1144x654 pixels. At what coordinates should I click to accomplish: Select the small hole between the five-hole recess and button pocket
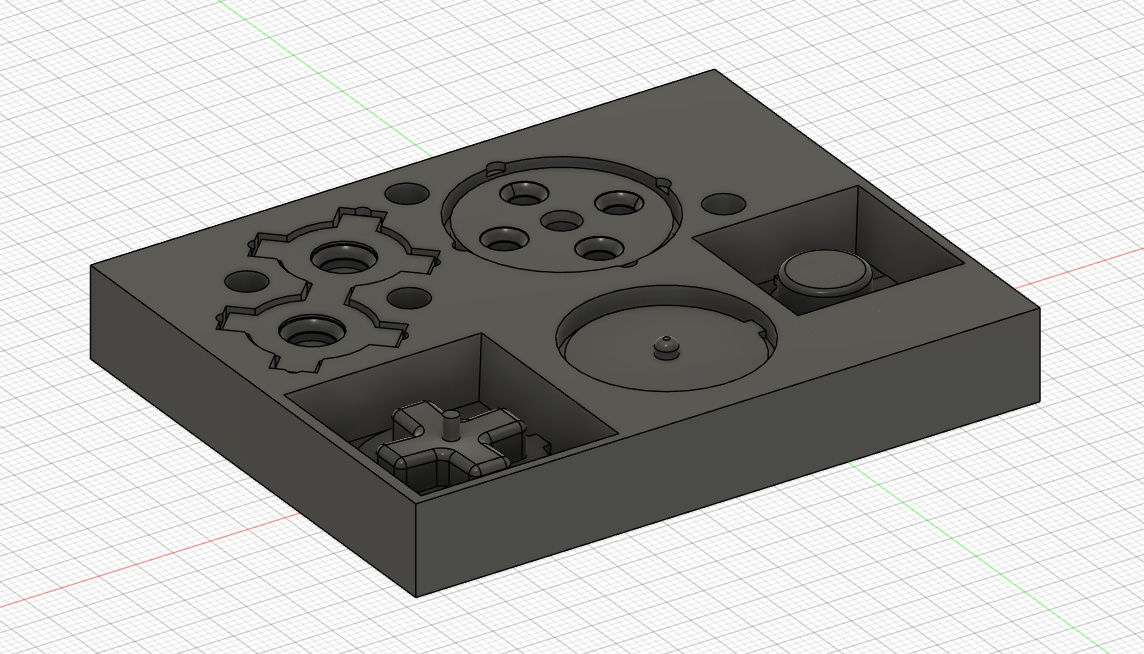click(x=724, y=204)
